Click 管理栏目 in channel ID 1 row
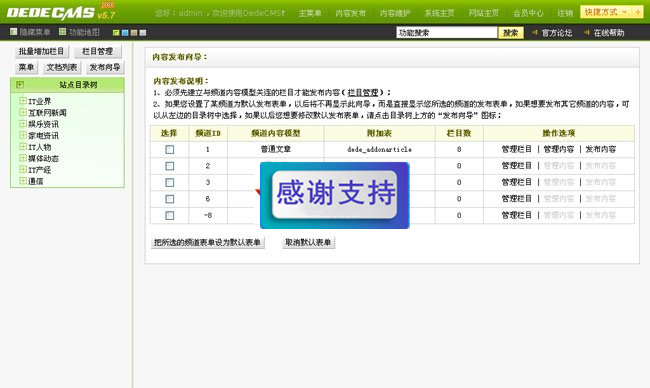The height and width of the screenshot is (388, 650). click(517, 149)
